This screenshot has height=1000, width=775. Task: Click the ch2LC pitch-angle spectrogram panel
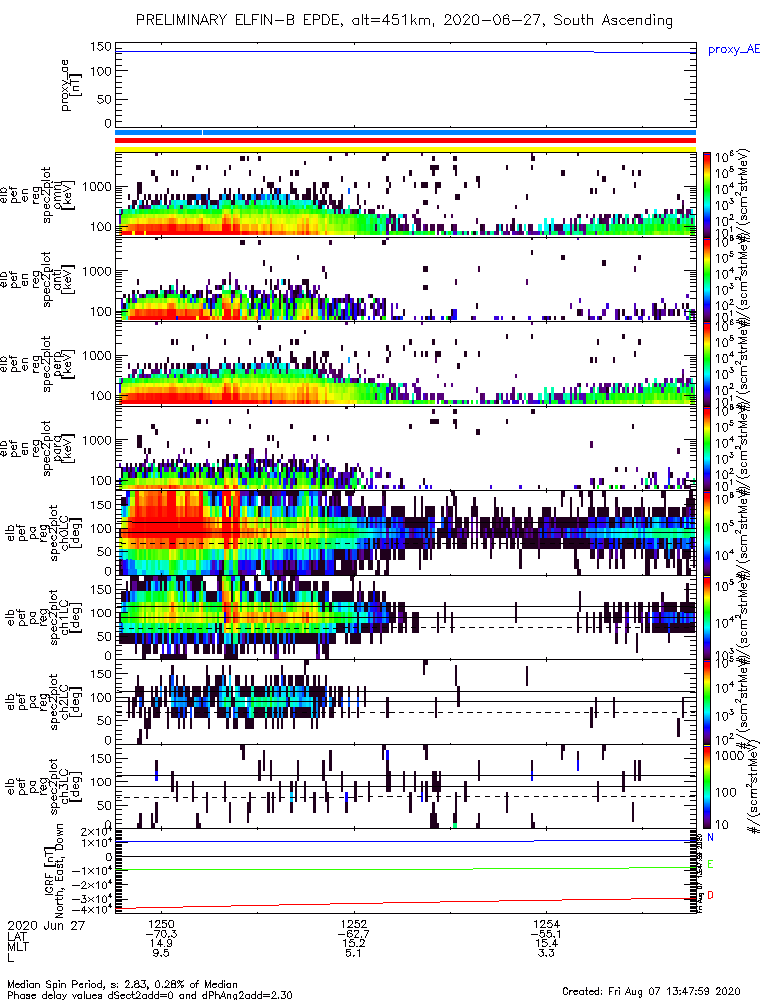coord(406,702)
